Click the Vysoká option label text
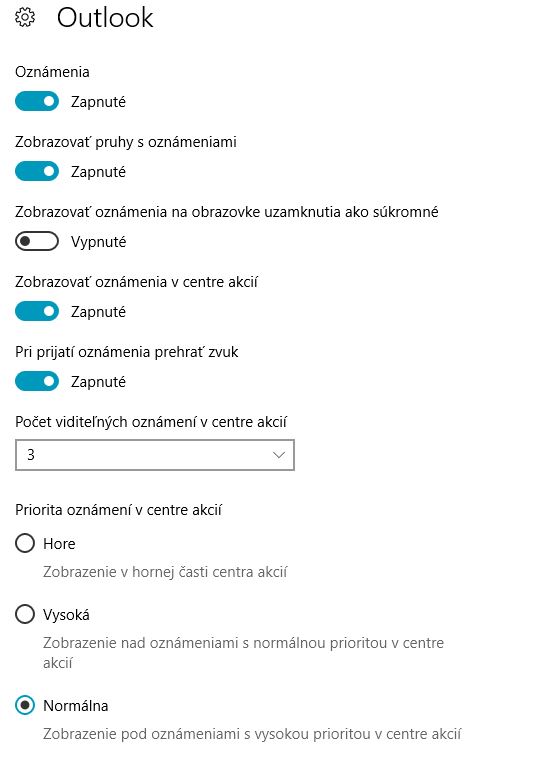557x769 pixels. [x=66, y=615]
